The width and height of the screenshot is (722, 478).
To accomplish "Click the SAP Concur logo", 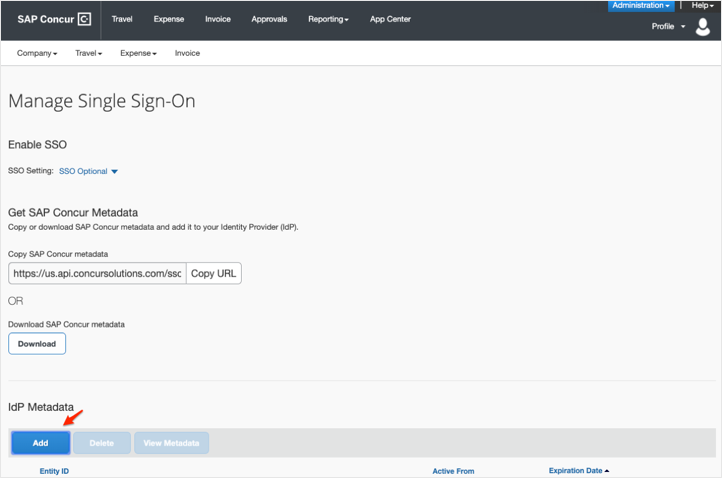I will 54,19.
